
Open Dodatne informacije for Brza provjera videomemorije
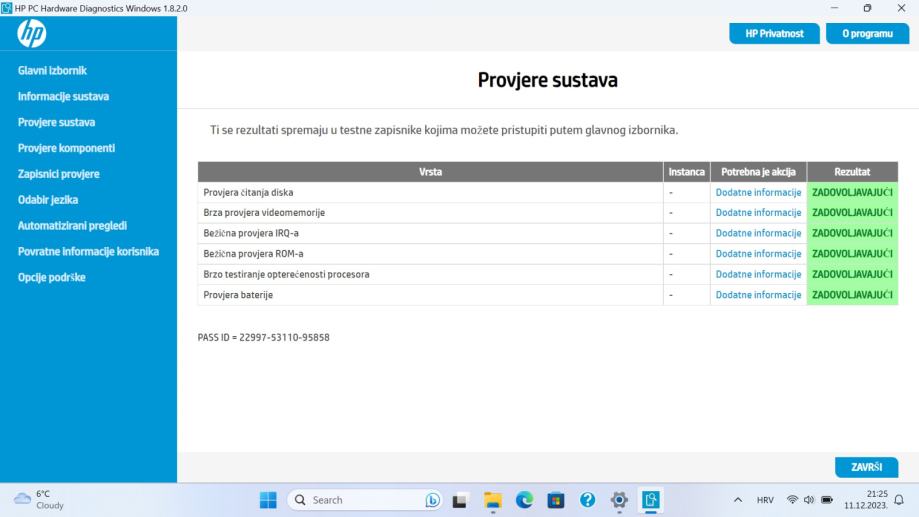[758, 212]
